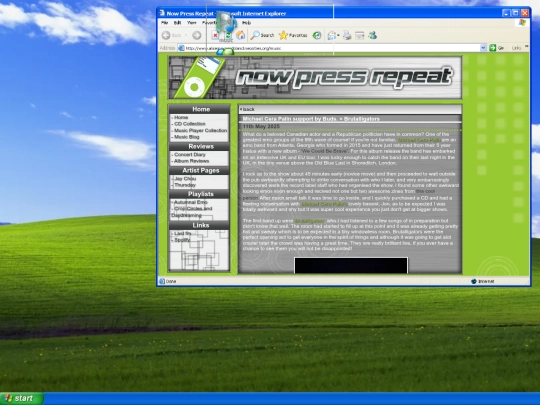
Task: Click the Messenger icon in IE toolbar
Action: pos(372,35)
